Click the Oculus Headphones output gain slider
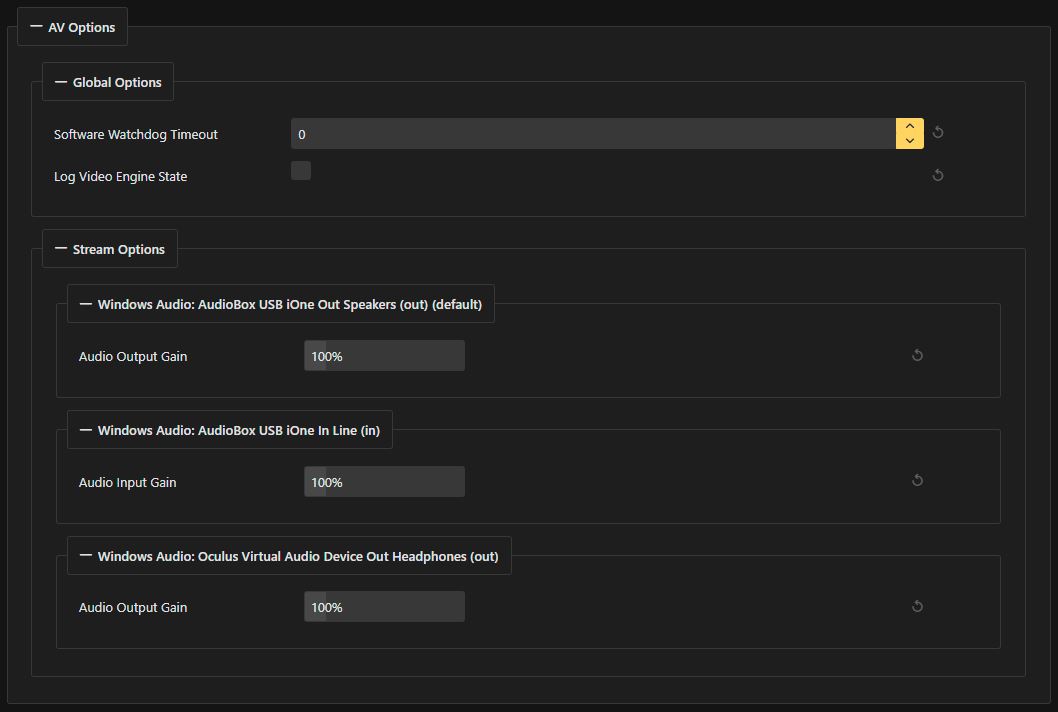Image resolution: width=1058 pixels, height=712 pixels. [x=384, y=607]
